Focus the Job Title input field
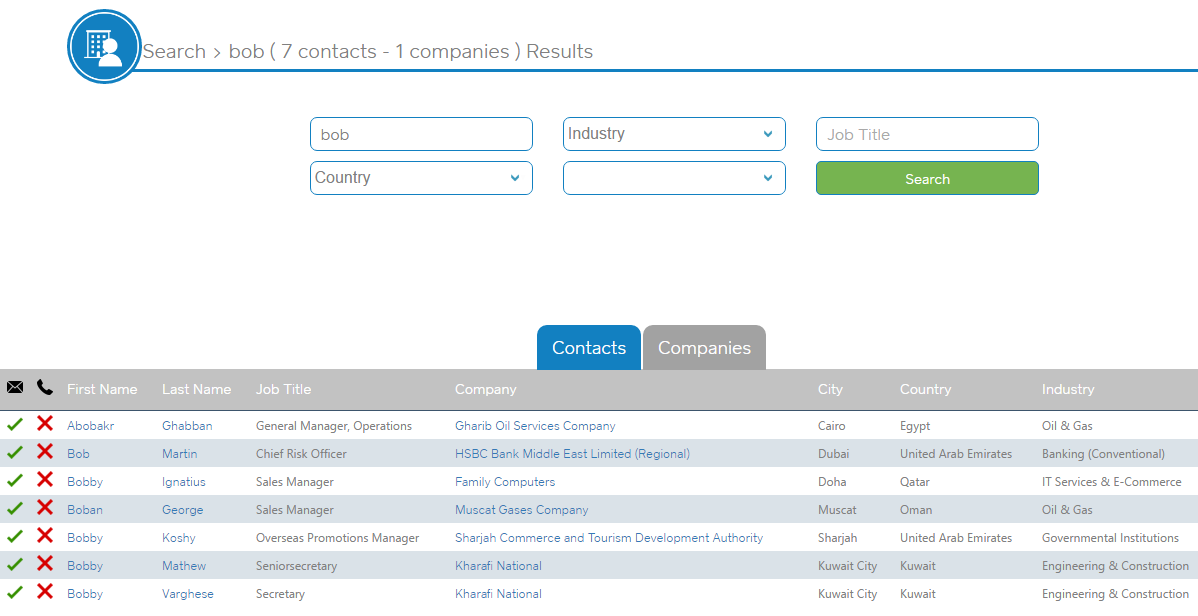Image resolution: width=1198 pixels, height=616 pixels. tap(927, 134)
